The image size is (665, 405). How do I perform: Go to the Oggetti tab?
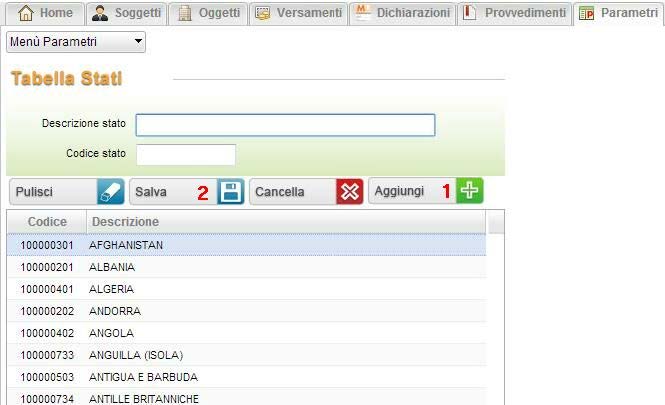(209, 13)
